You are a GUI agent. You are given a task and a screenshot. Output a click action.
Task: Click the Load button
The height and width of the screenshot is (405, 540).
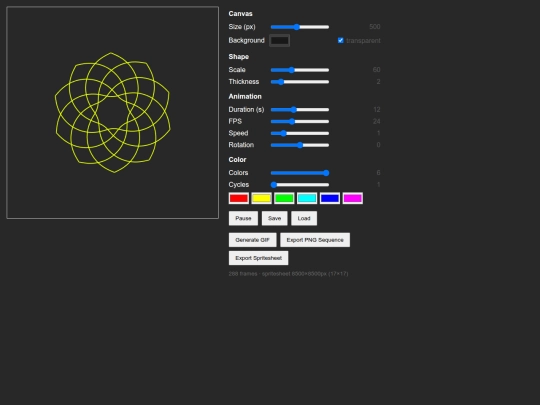click(x=304, y=218)
